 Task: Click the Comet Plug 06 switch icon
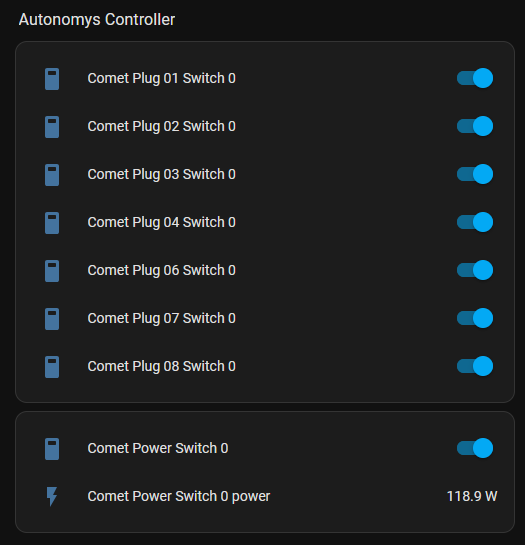(52, 271)
